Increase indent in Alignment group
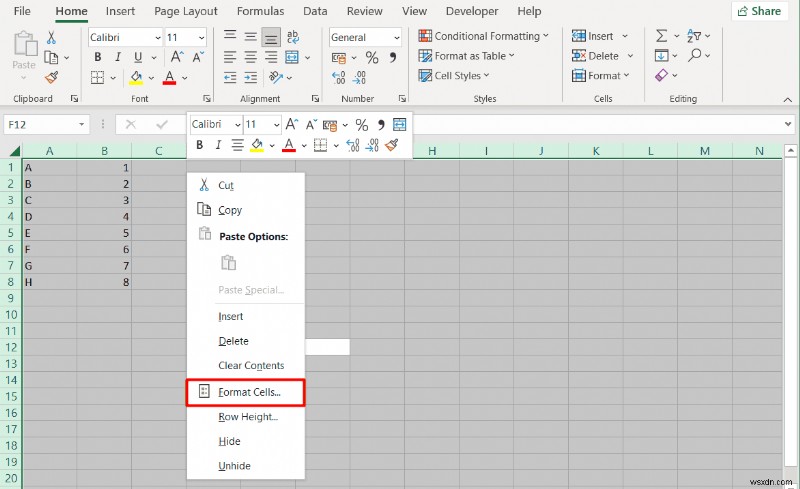Screen dimensions: 800x489 (251, 78)
